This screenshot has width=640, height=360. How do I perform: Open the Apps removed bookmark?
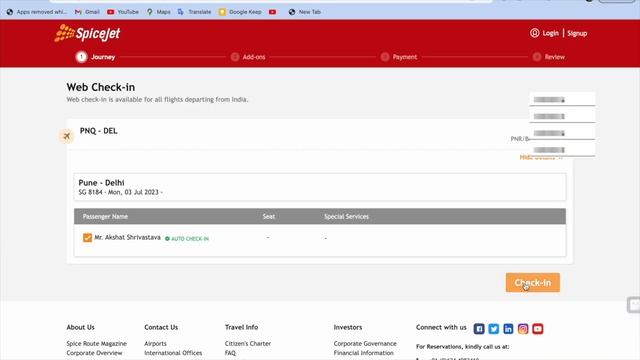pos(37,12)
